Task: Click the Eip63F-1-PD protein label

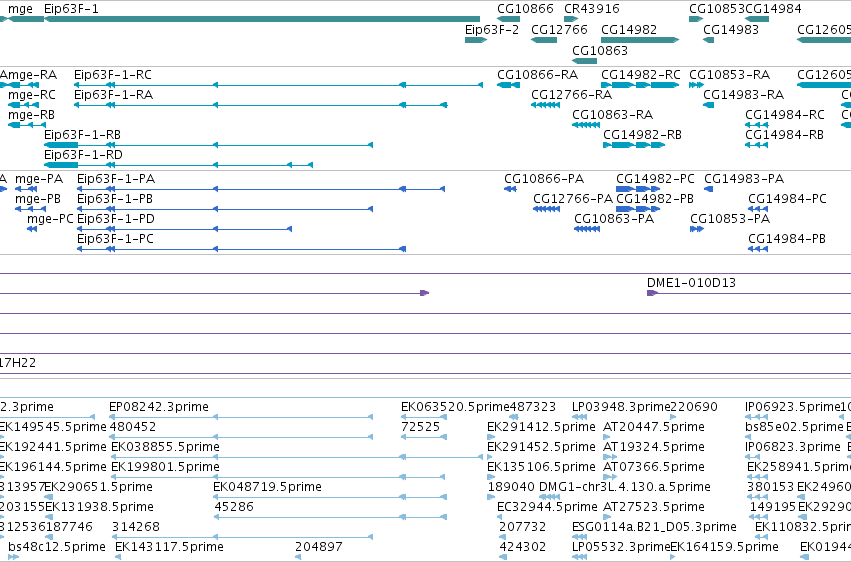Action: 116,219
